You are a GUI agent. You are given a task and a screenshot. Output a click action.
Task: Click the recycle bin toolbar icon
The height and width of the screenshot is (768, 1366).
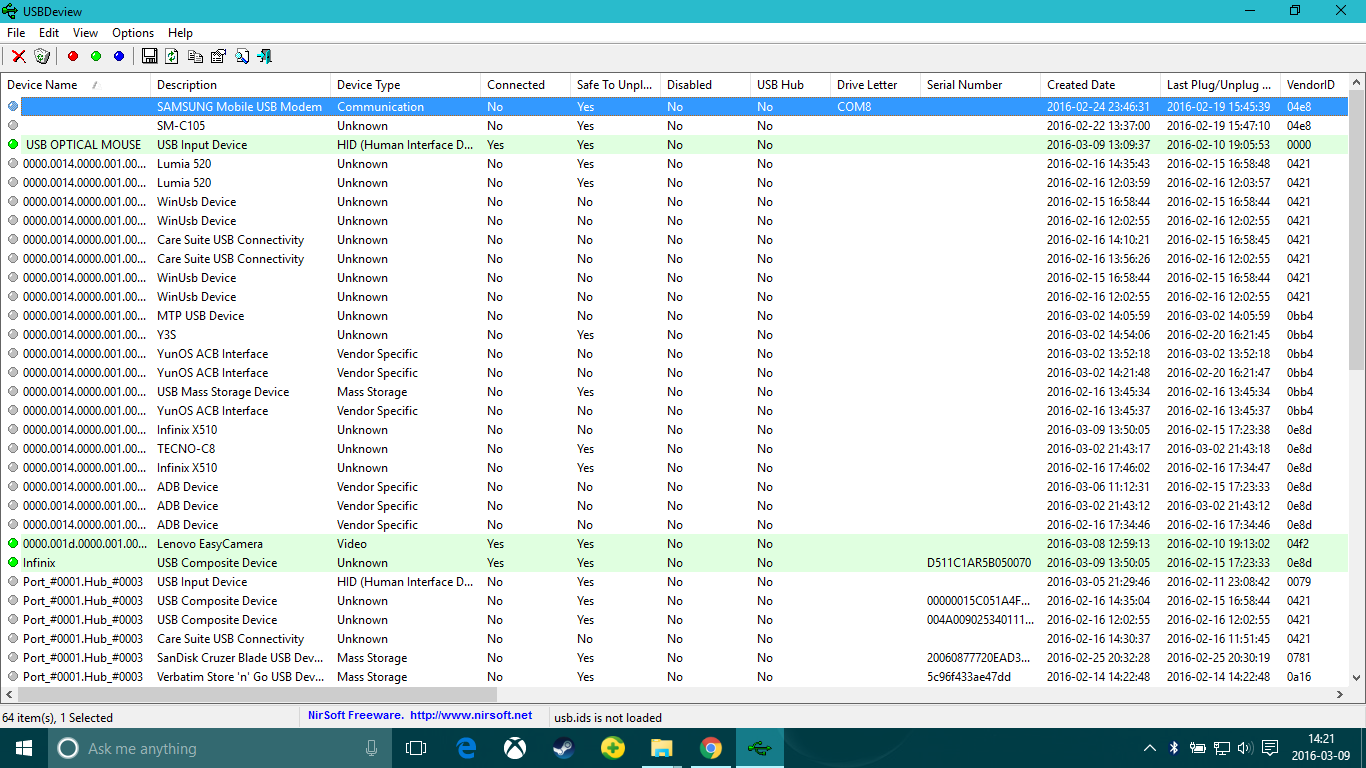[x=42, y=56]
